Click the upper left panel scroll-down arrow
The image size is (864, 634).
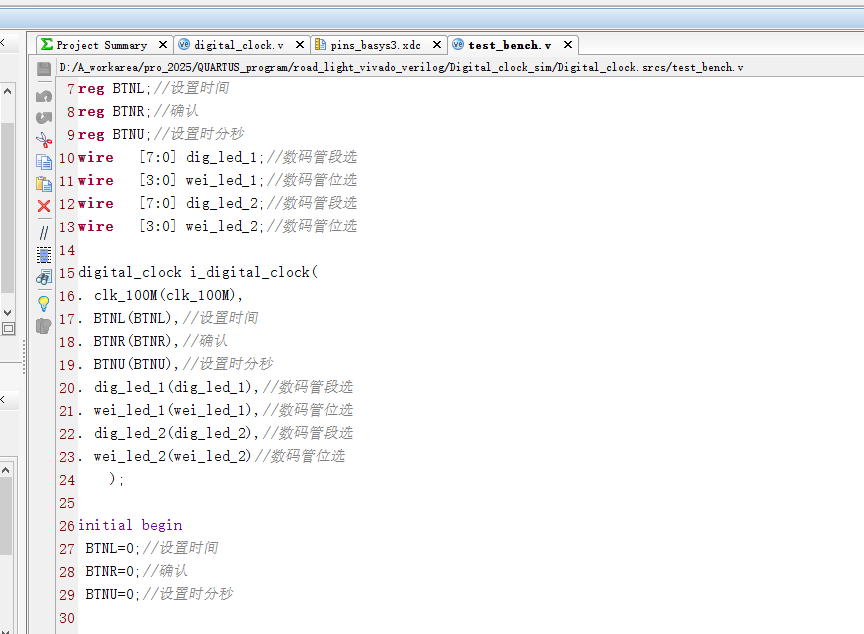(7, 312)
